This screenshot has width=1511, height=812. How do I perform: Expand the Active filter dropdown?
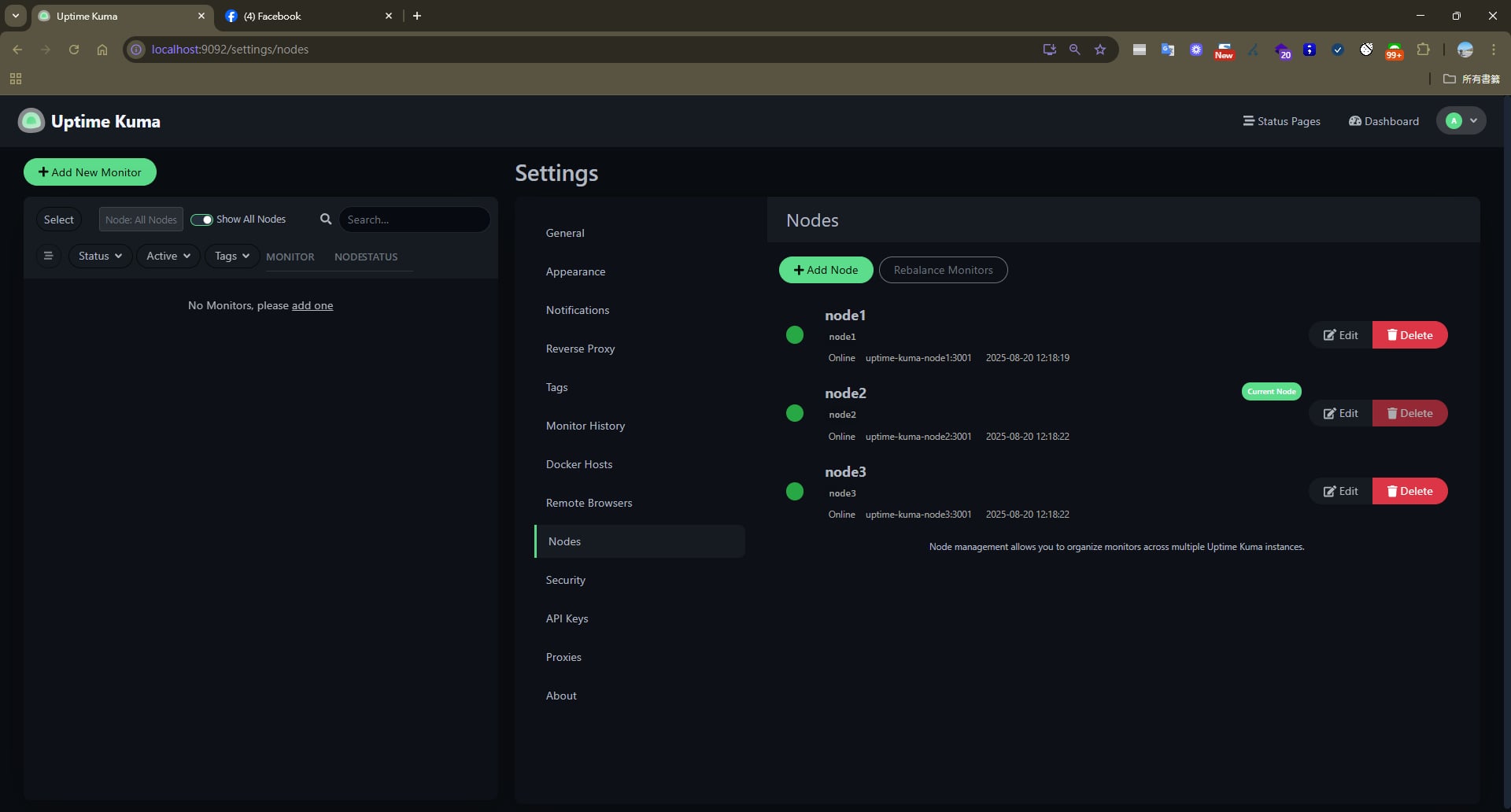[168, 257]
